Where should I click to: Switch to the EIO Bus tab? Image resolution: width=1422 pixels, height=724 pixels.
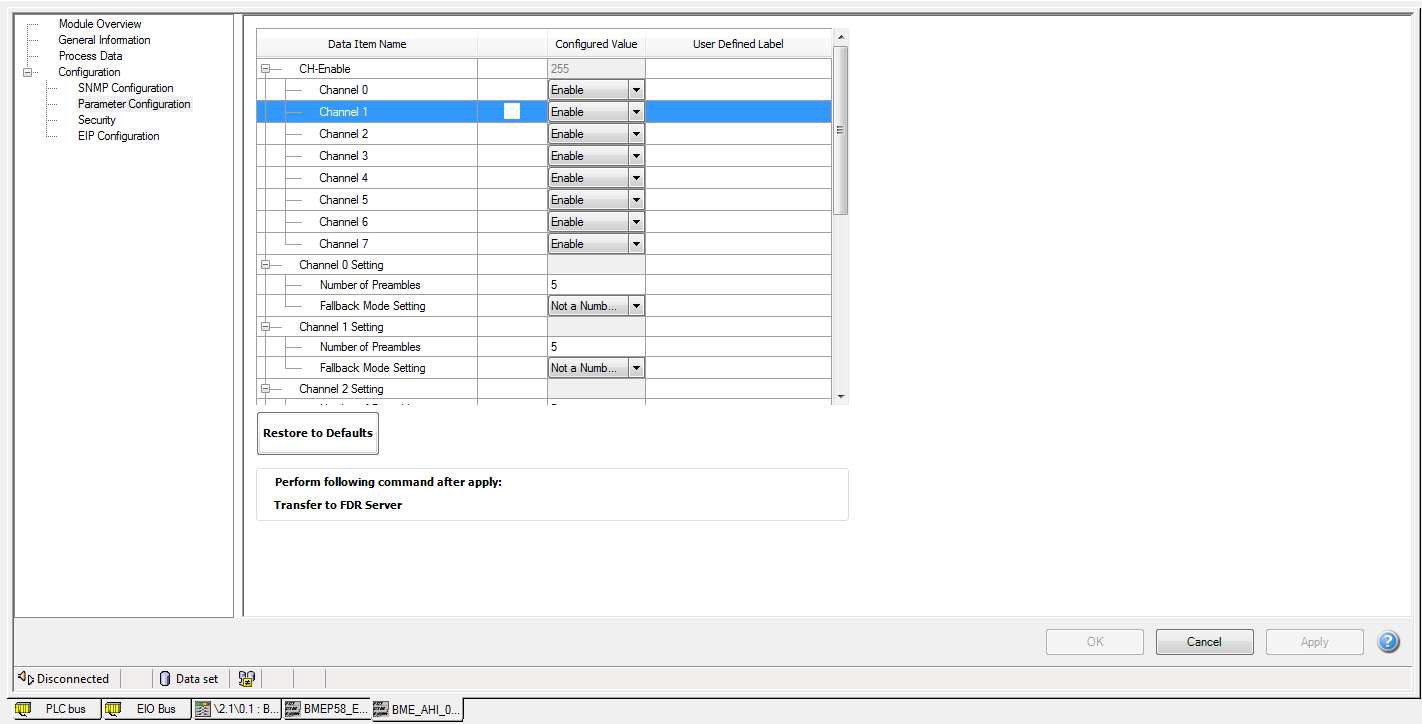[x=146, y=709]
